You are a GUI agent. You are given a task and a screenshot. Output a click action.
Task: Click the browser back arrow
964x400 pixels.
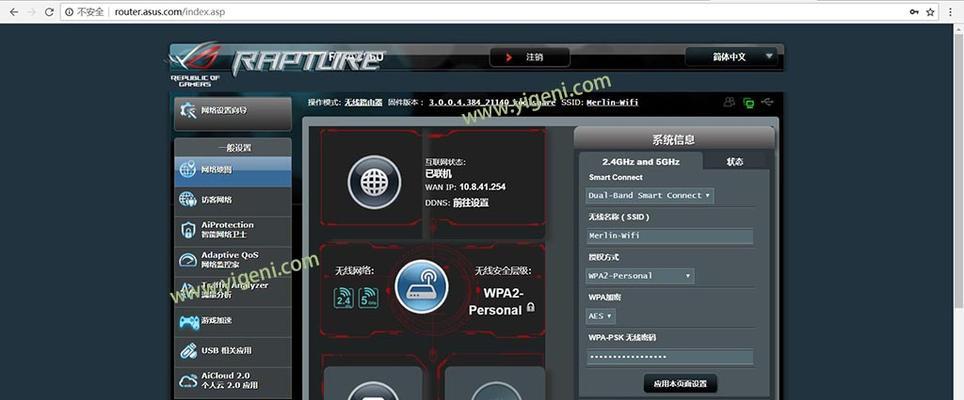14,12
